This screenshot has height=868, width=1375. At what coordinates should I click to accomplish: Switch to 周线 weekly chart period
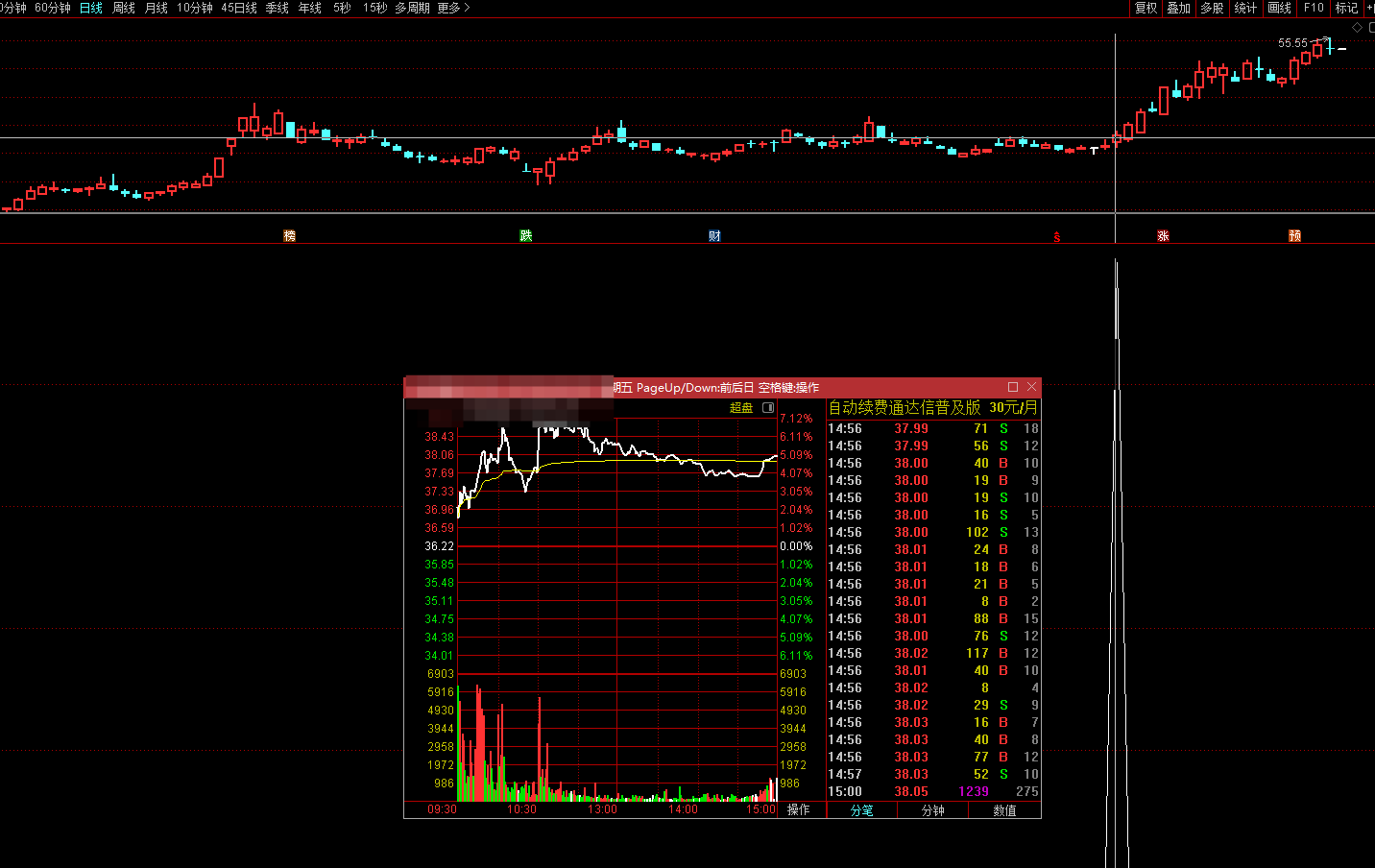124,8
